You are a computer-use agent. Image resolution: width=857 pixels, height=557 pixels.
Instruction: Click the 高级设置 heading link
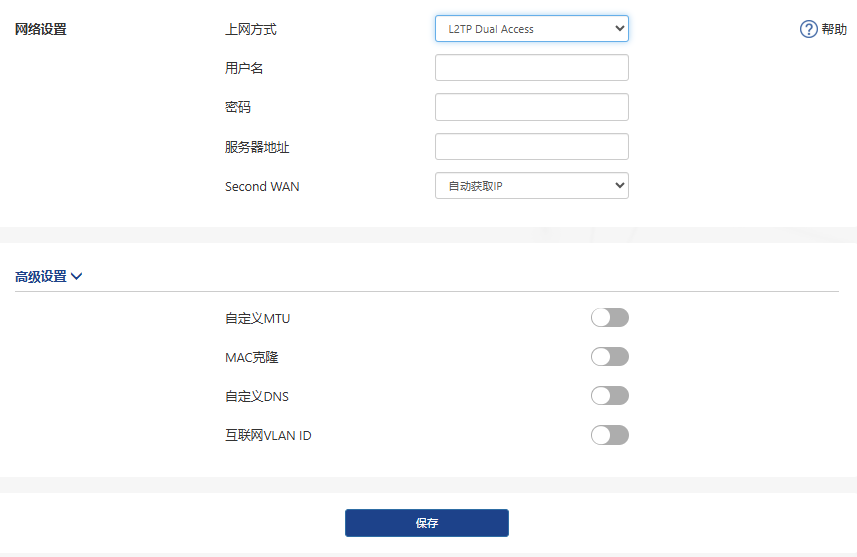tap(41, 277)
